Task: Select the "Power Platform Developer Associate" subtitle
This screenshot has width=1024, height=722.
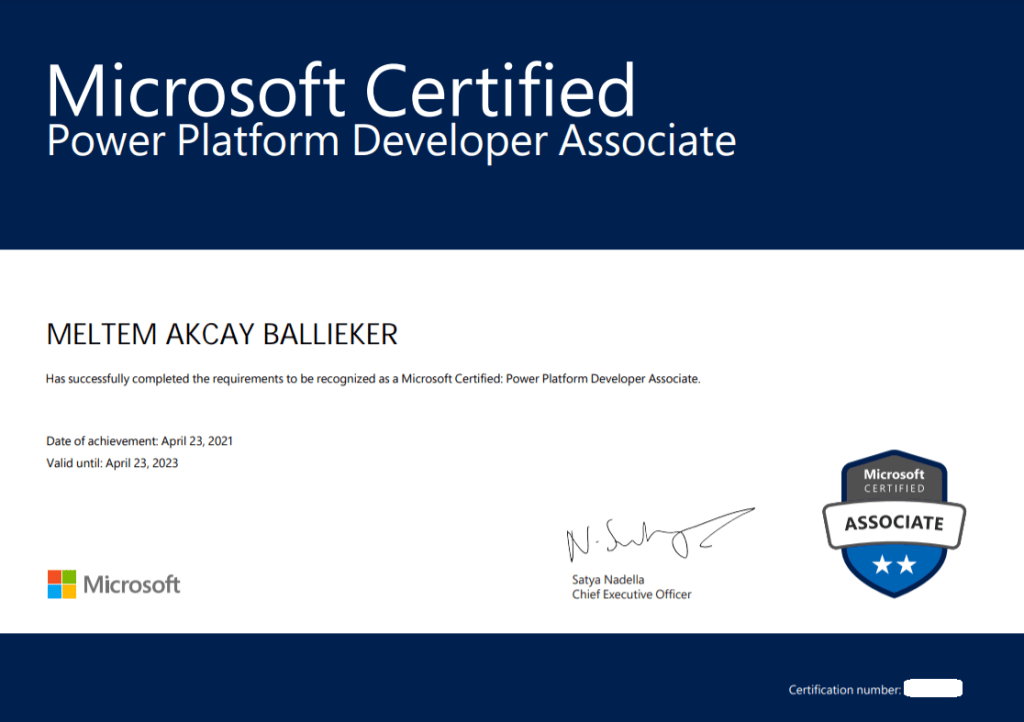Action: (x=391, y=141)
